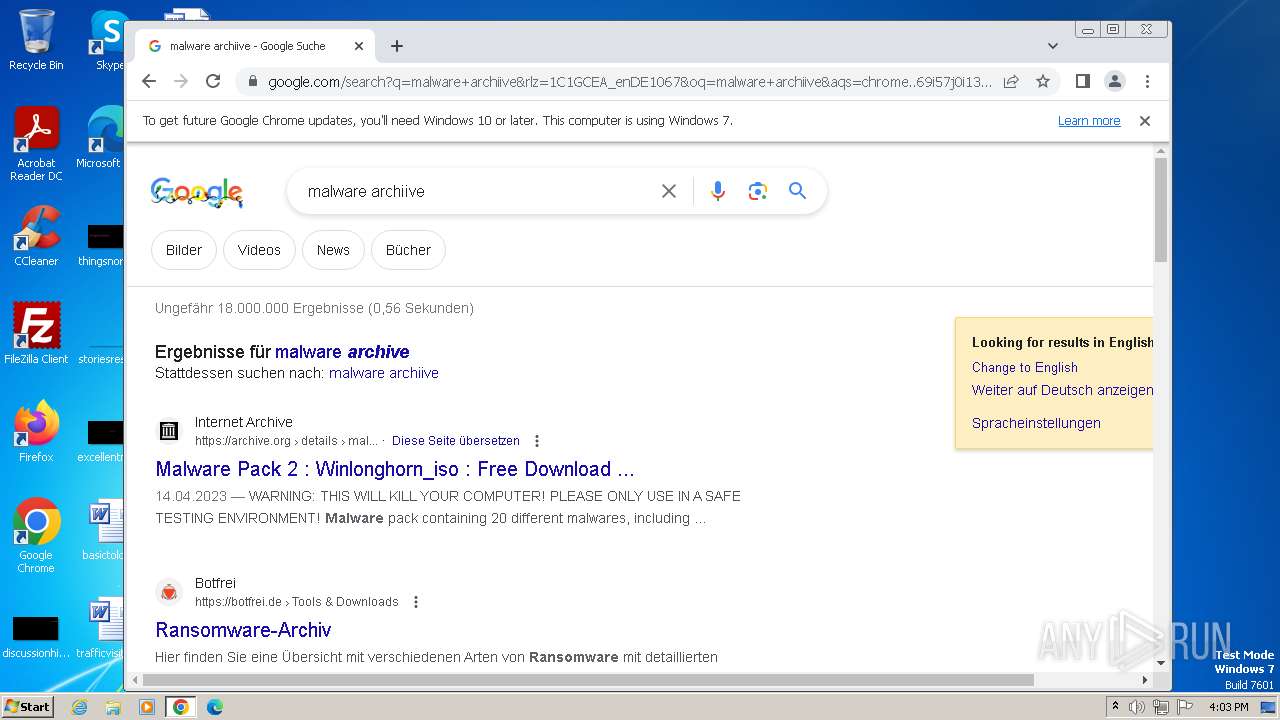Open more options for Internet Archive result
Viewport: 1280px width, 720px height.
[x=537, y=441]
